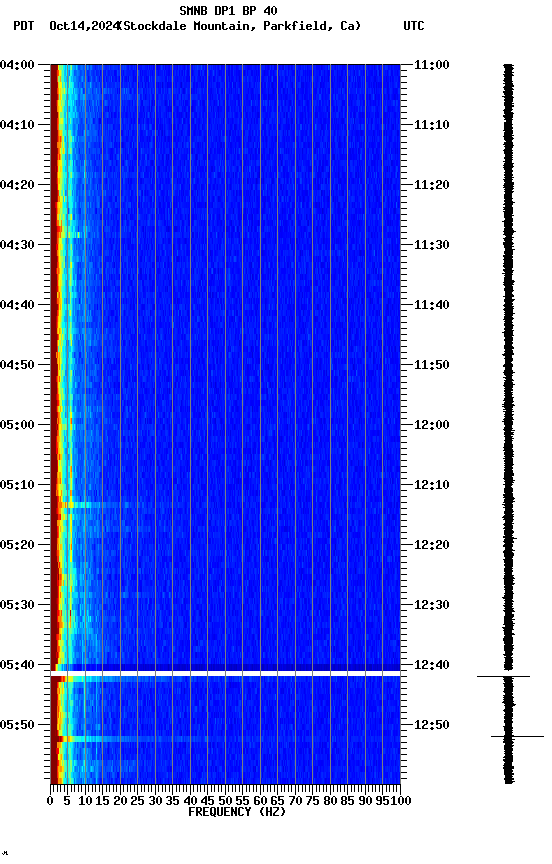Click the '70' frequency axis label
The image size is (552, 864).
[295, 801]
